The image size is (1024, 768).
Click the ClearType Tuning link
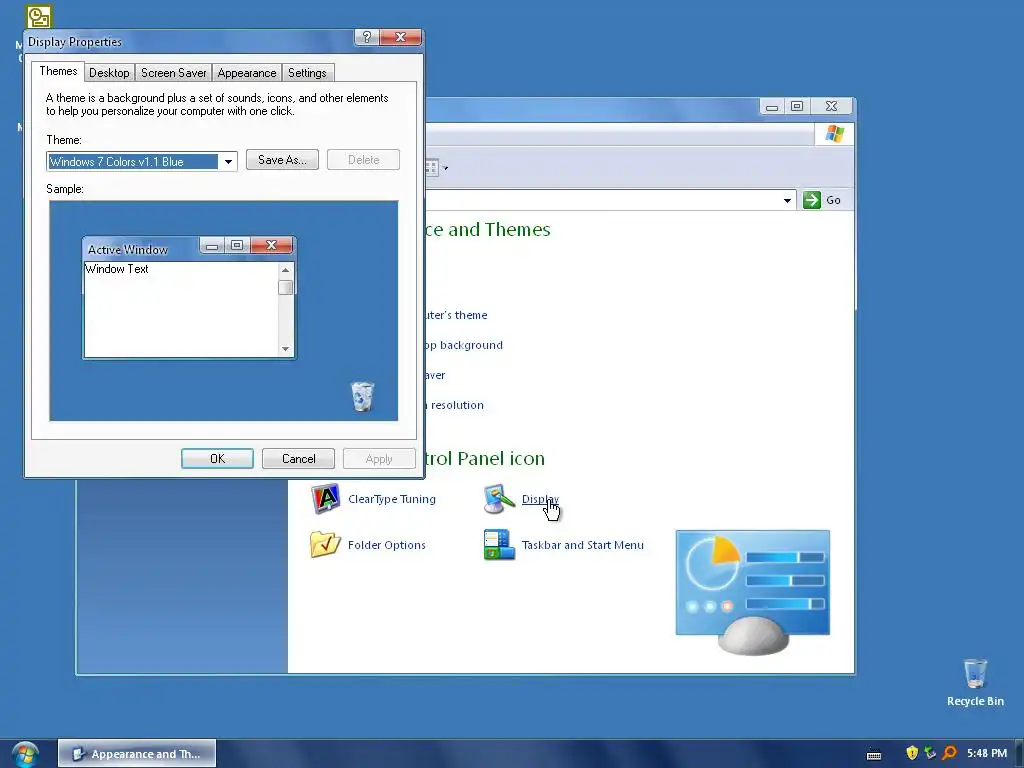[392, 499]
